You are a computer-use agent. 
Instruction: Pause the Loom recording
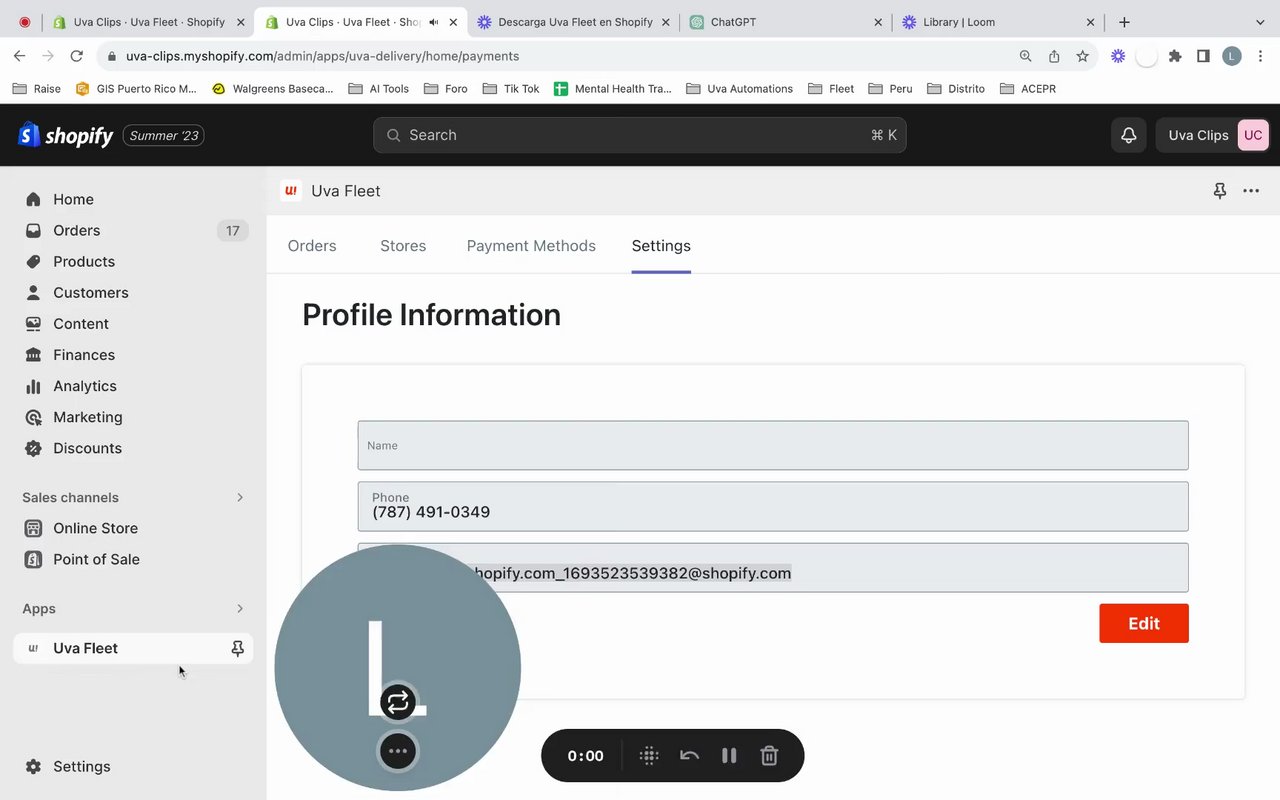point(729,756)
